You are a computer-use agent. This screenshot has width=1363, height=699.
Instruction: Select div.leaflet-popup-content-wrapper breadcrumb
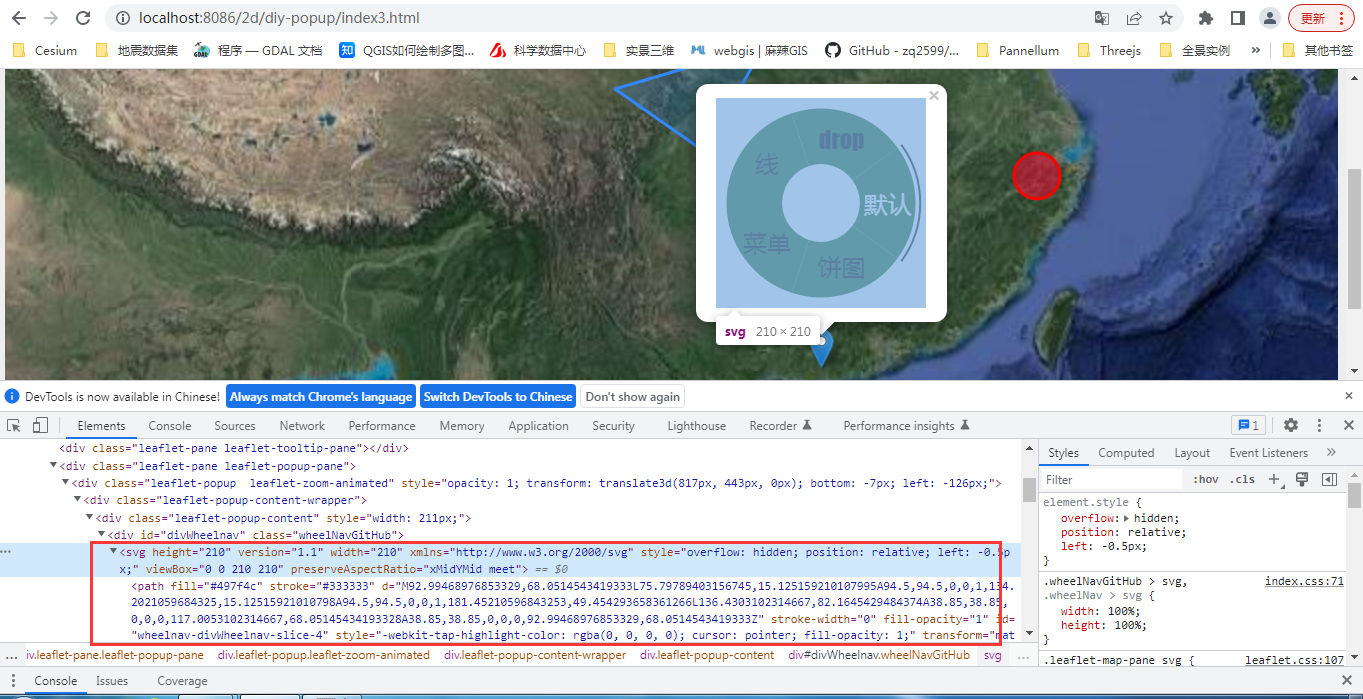click(x=535, y=655)
